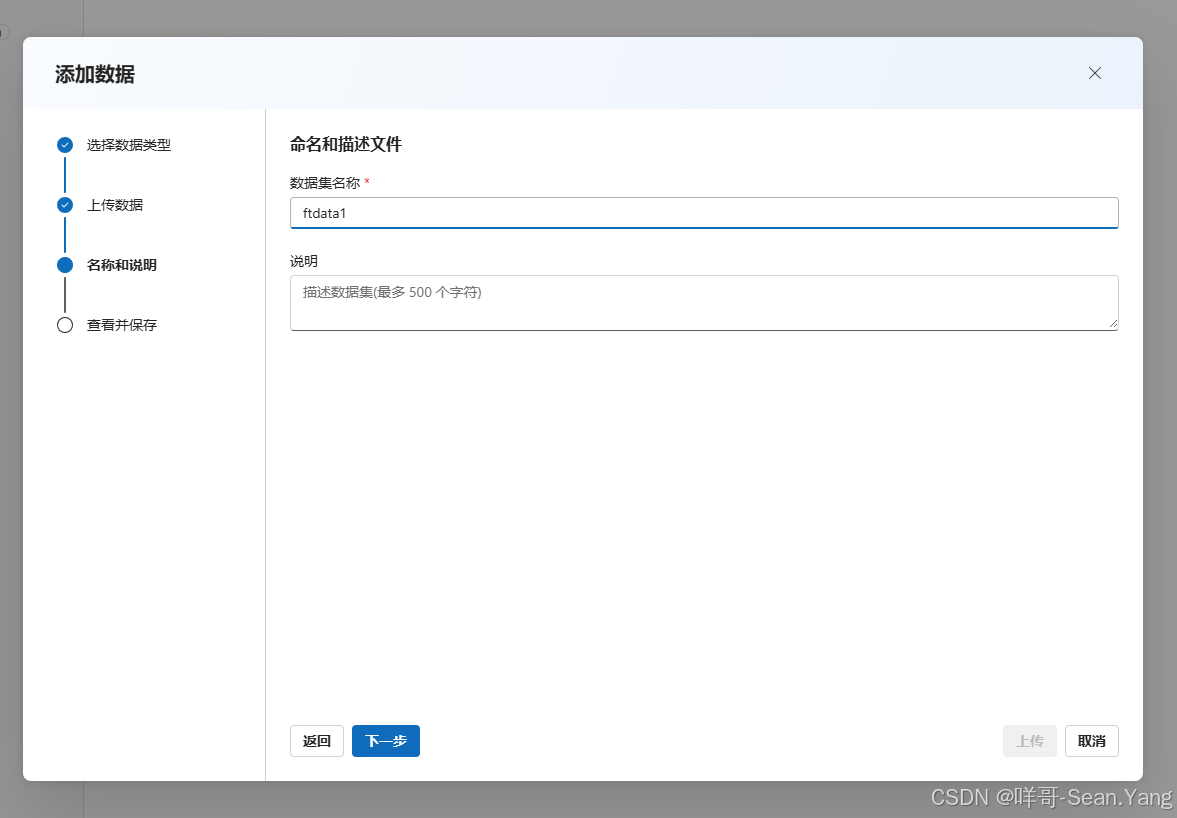The image size is (1177, 818).
Task: Click the completed 上传数据 step checkmark
Action: click(x=65, y=205)
